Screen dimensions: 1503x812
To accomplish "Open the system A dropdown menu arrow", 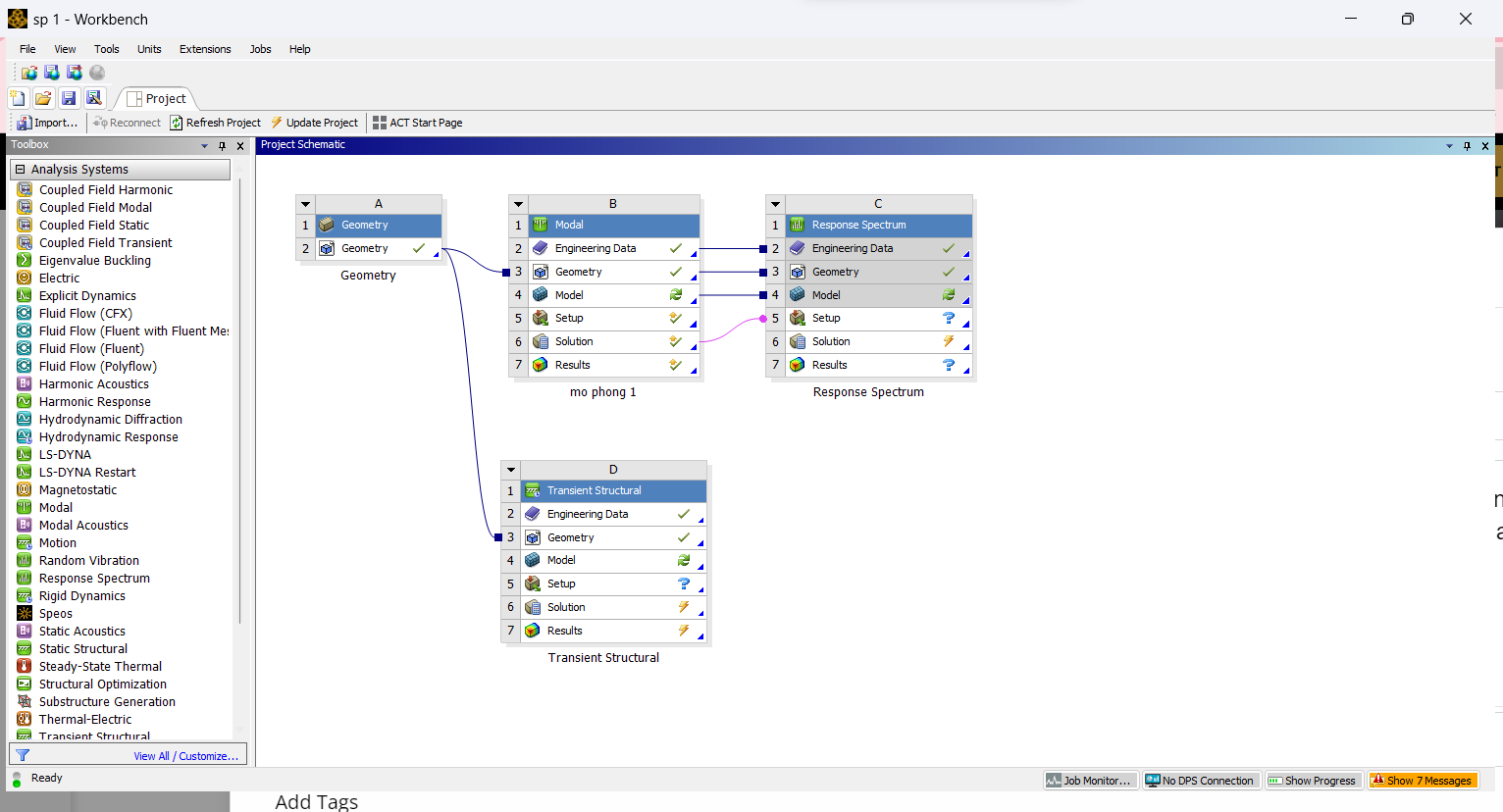I will pyautogui.click(x=306, y=204).
